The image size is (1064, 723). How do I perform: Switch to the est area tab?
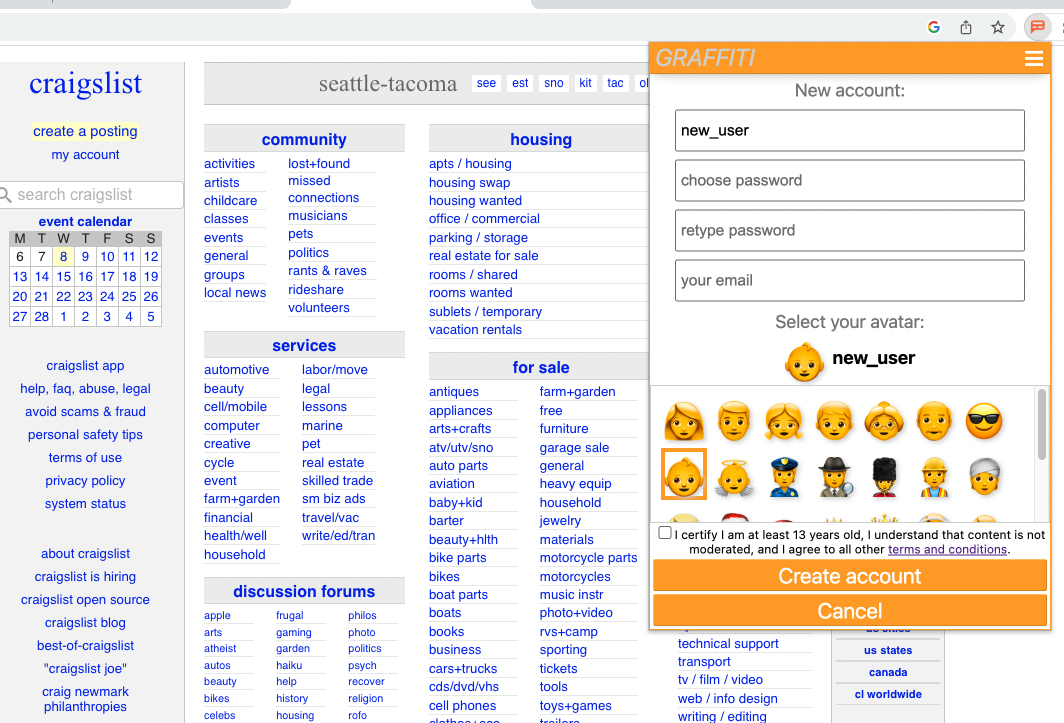coord(520,83)
